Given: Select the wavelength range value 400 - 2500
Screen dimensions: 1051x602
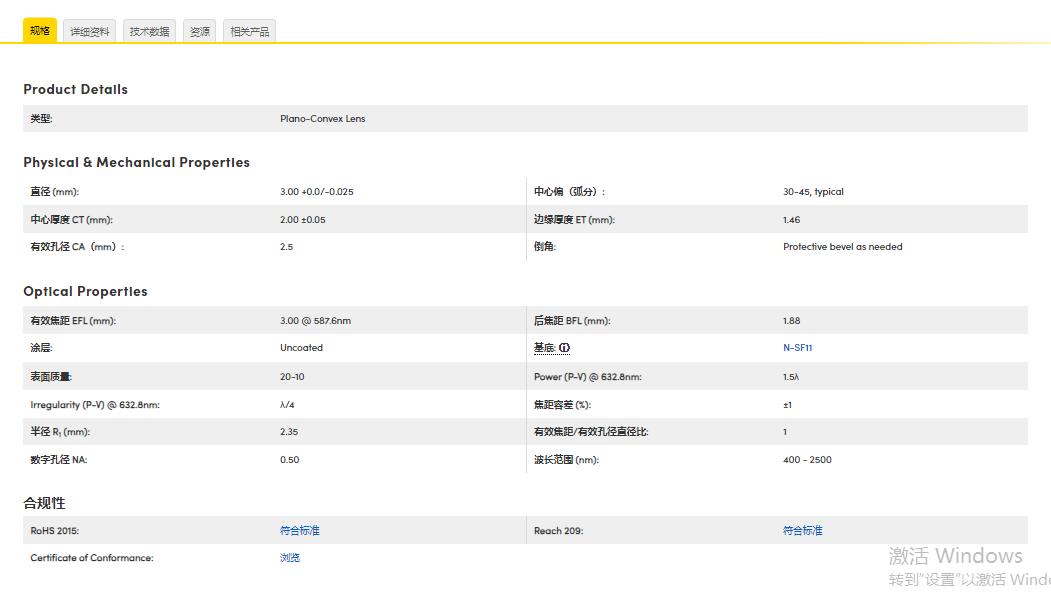Looking at the screenshot, I should 806,460.
